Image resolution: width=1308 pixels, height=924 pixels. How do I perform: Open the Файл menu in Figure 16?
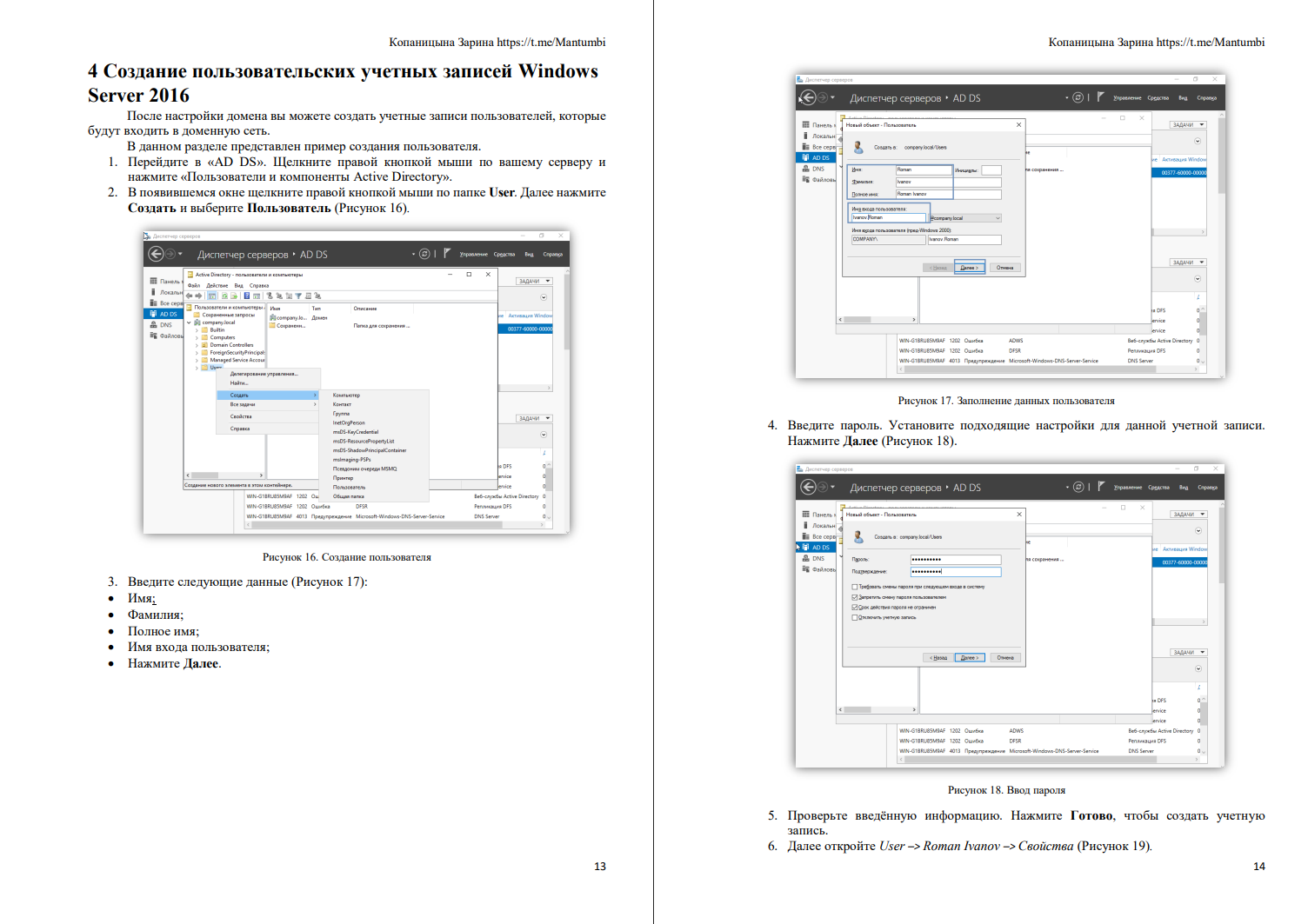click(x=194, y=285)
